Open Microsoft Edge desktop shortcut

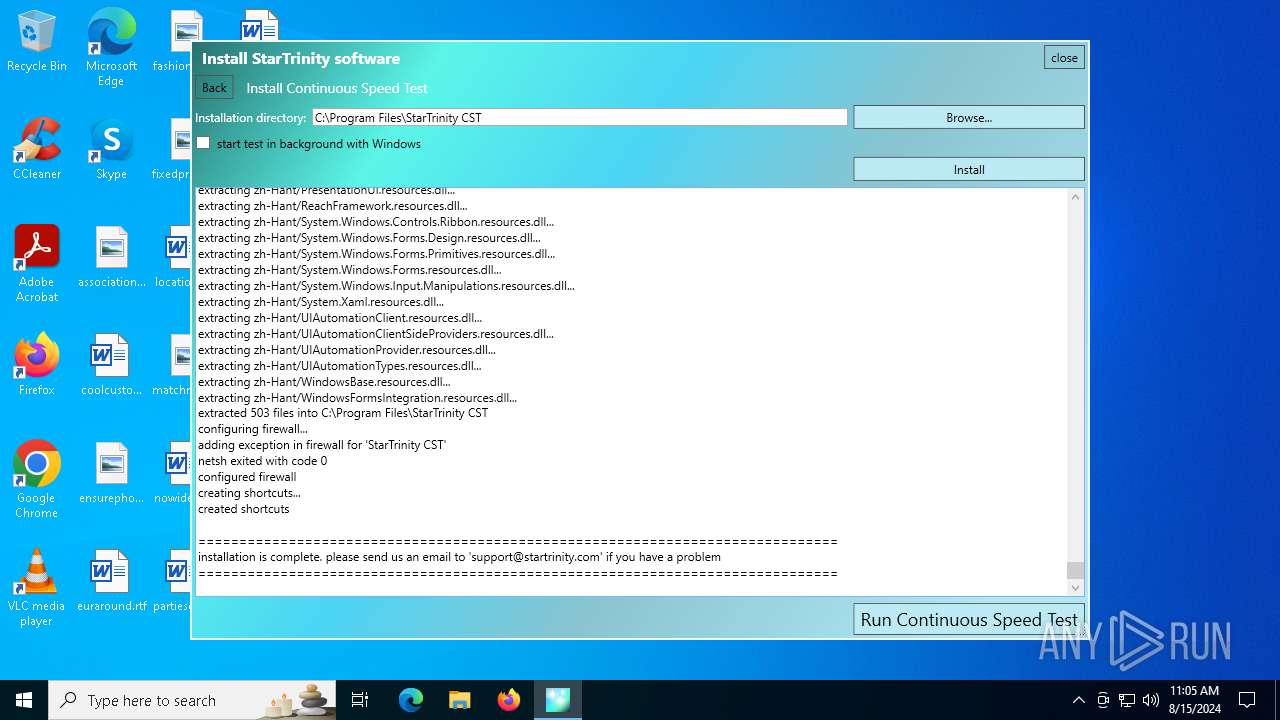111,48
